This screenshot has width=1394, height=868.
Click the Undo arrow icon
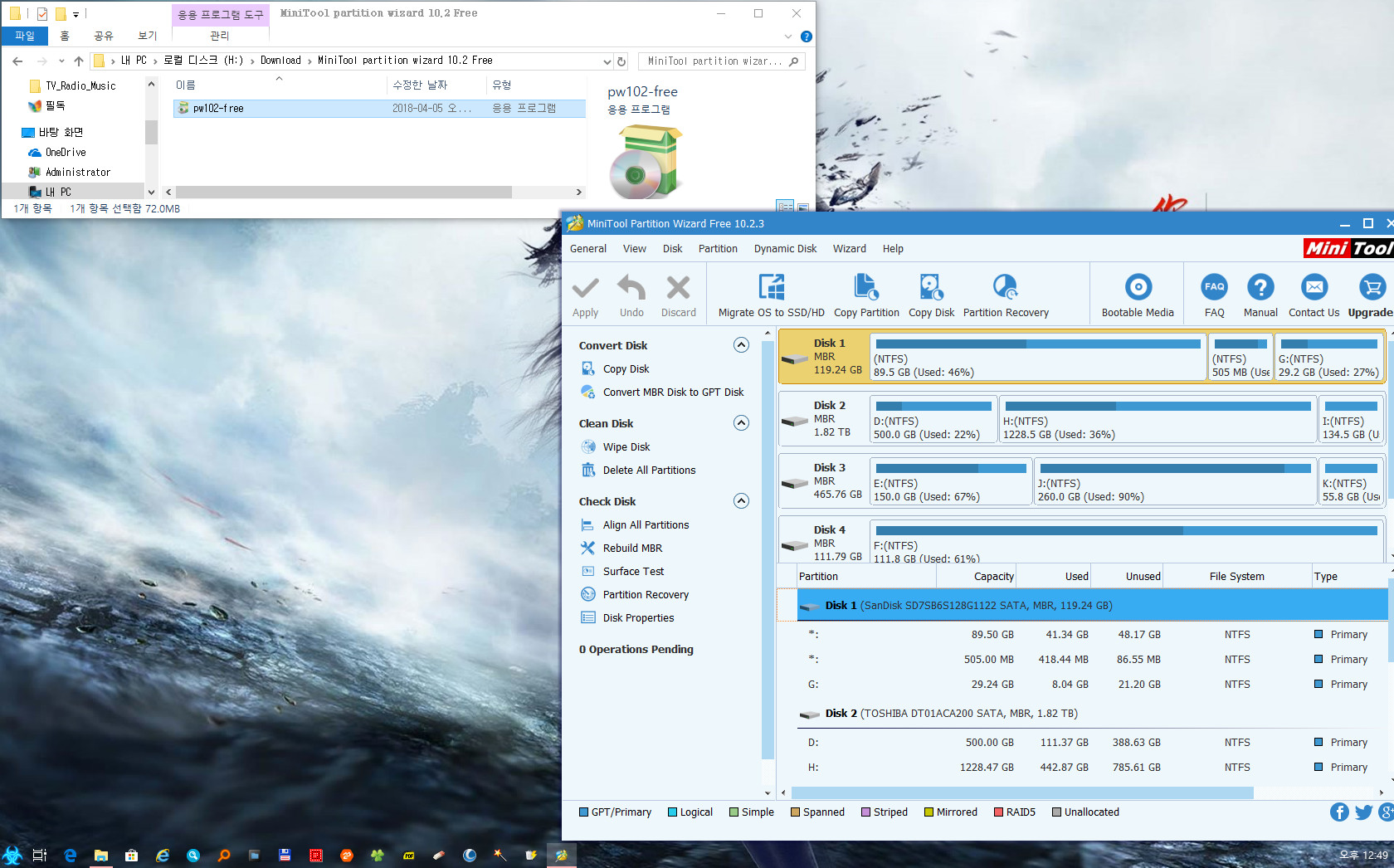tap(631, 287)
